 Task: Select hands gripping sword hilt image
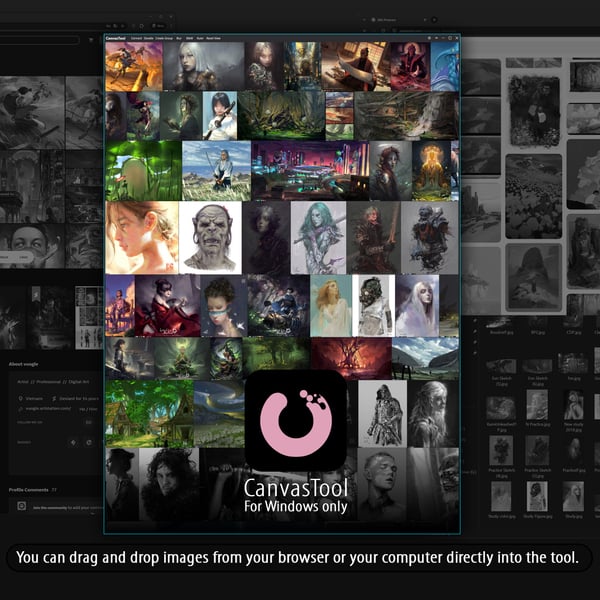pos(222,484)
